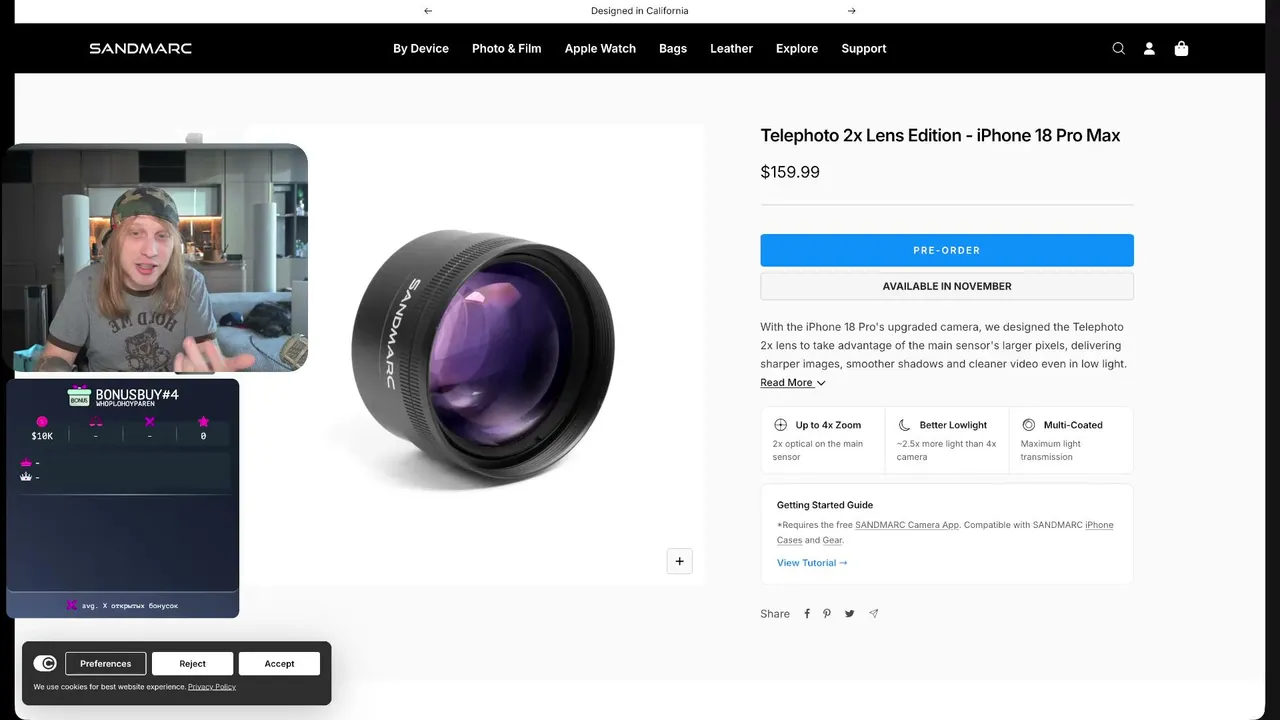Click the cookie consent logo icon
This screenshot has width=1280, height=720.
coord(45,663)
